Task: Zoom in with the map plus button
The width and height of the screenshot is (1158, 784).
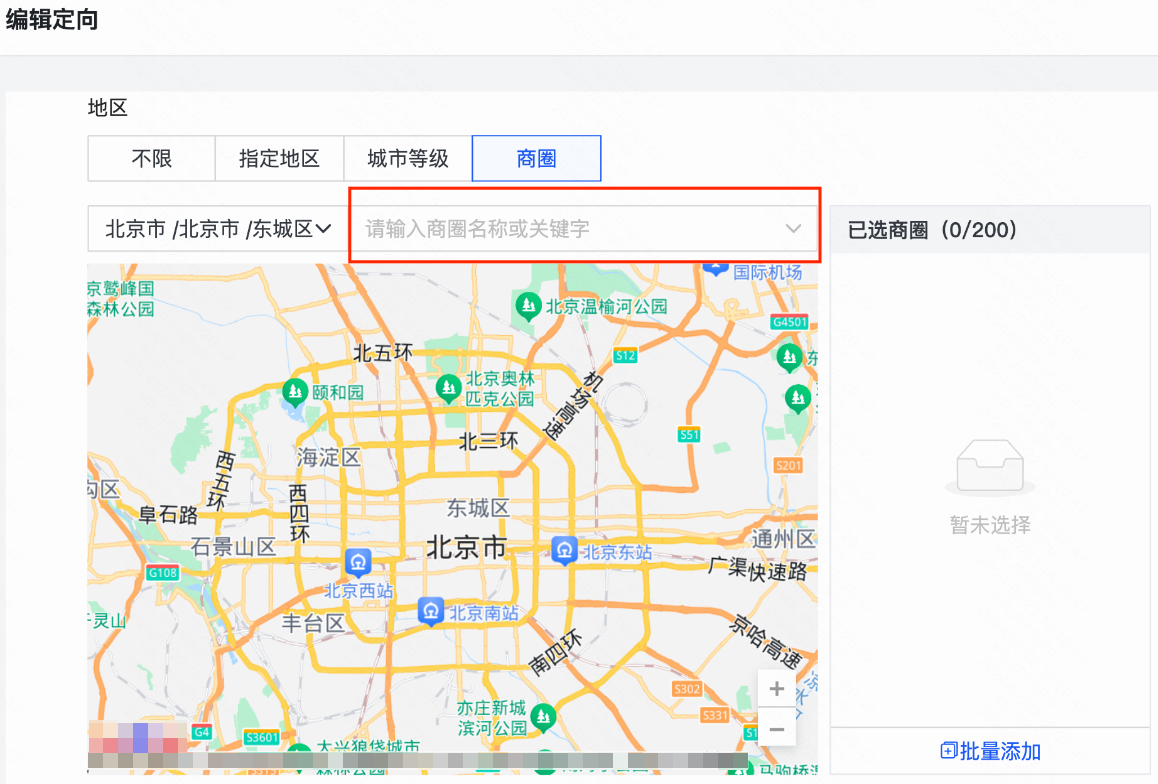Action: click(x=776, y=688)
